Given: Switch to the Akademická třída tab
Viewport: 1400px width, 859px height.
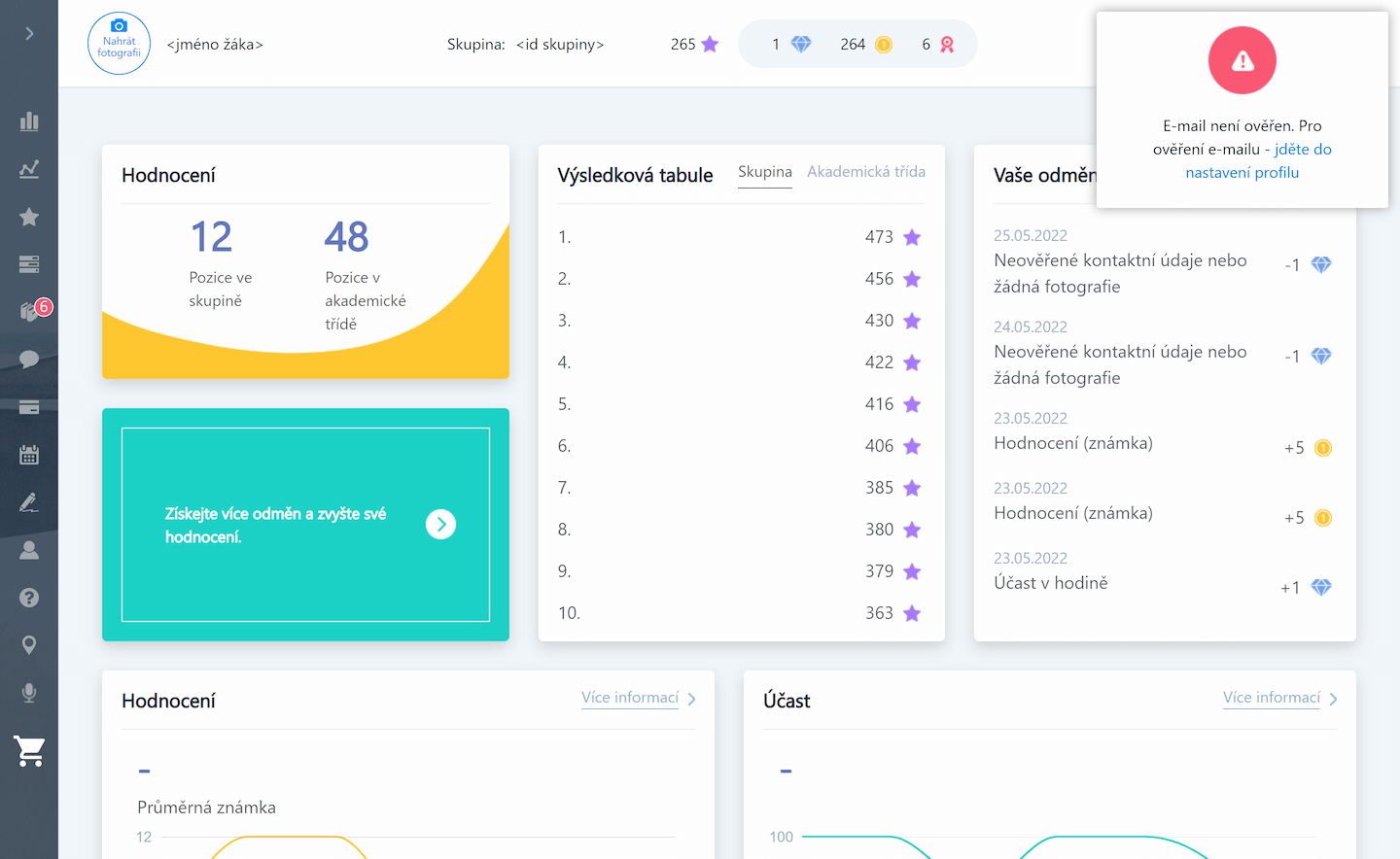Looking at the screenshot, I should (x=866, y=172).
